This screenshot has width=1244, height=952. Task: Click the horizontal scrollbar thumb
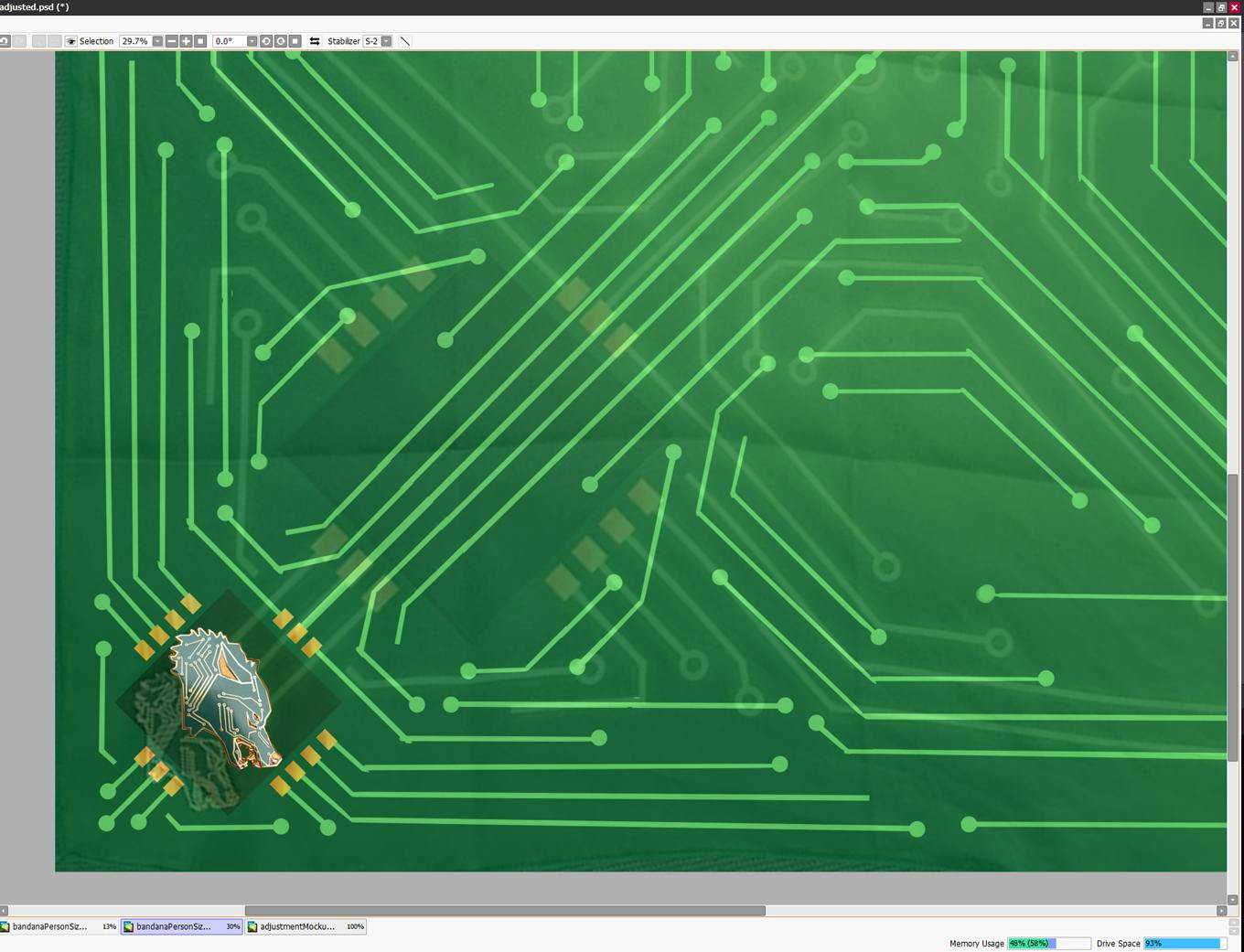coord(504,911)
